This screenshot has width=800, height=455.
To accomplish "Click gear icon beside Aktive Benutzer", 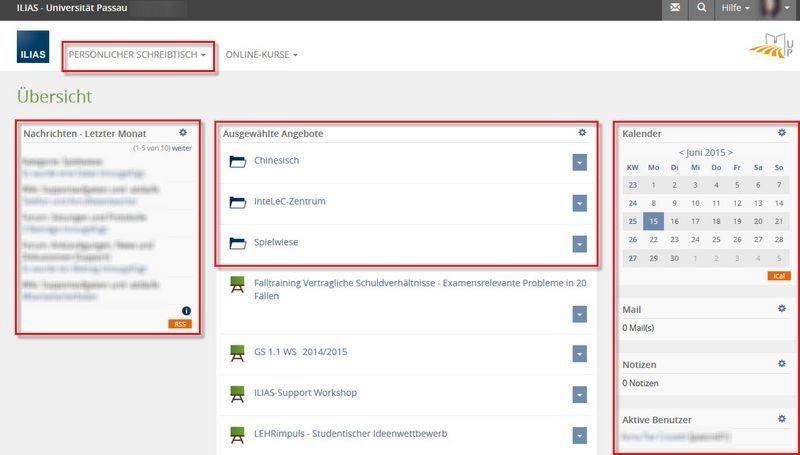I will (782, 418).
